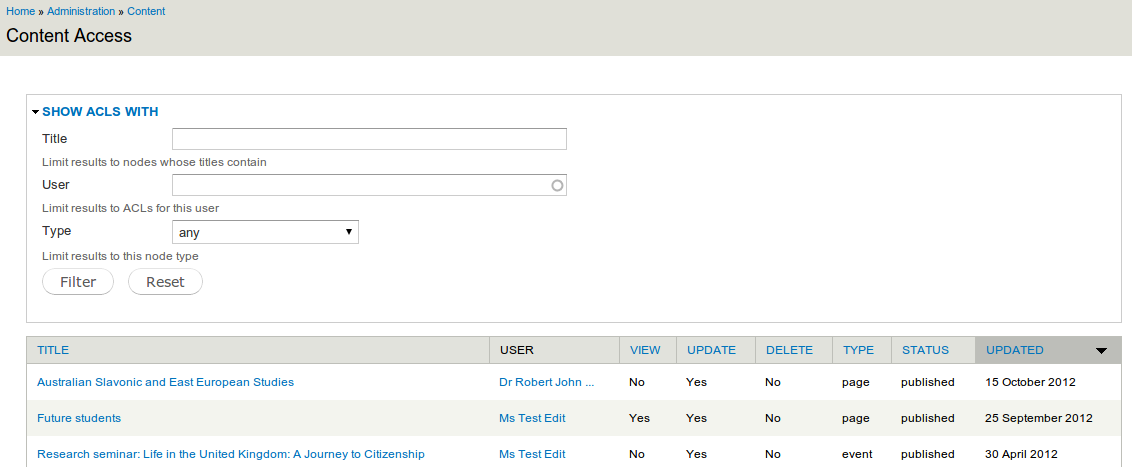1132x467 pixels.
Task: Sort the table by Title column
Action: [x=53, y=350]
